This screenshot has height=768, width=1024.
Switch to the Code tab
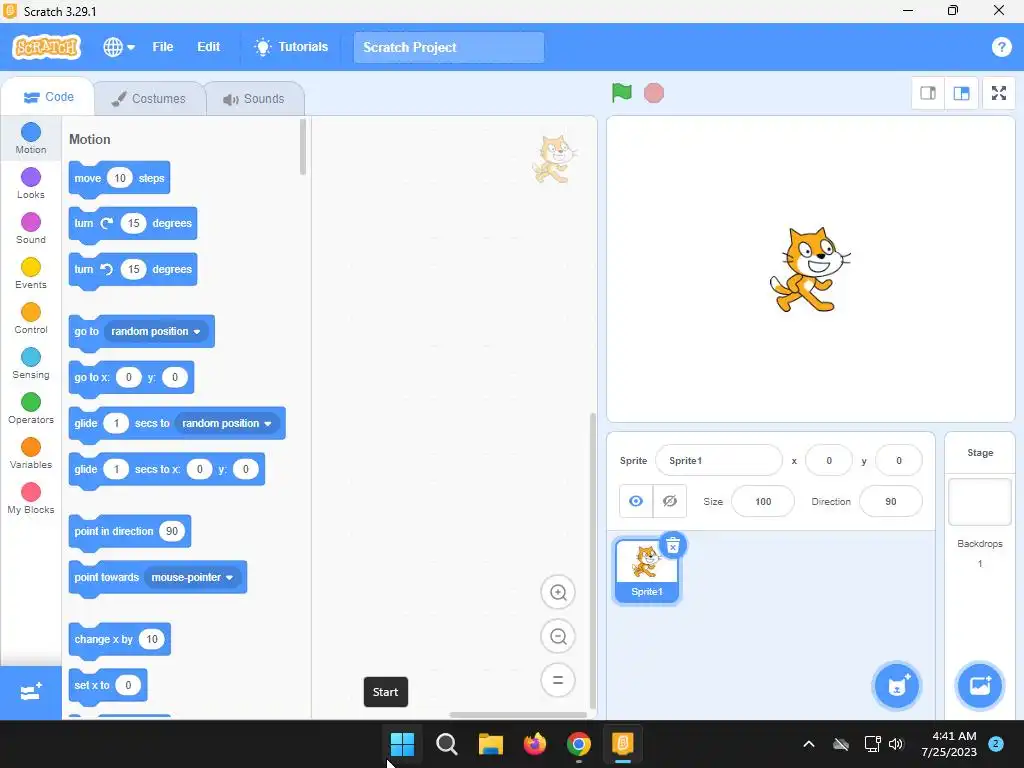pos(48,97)
